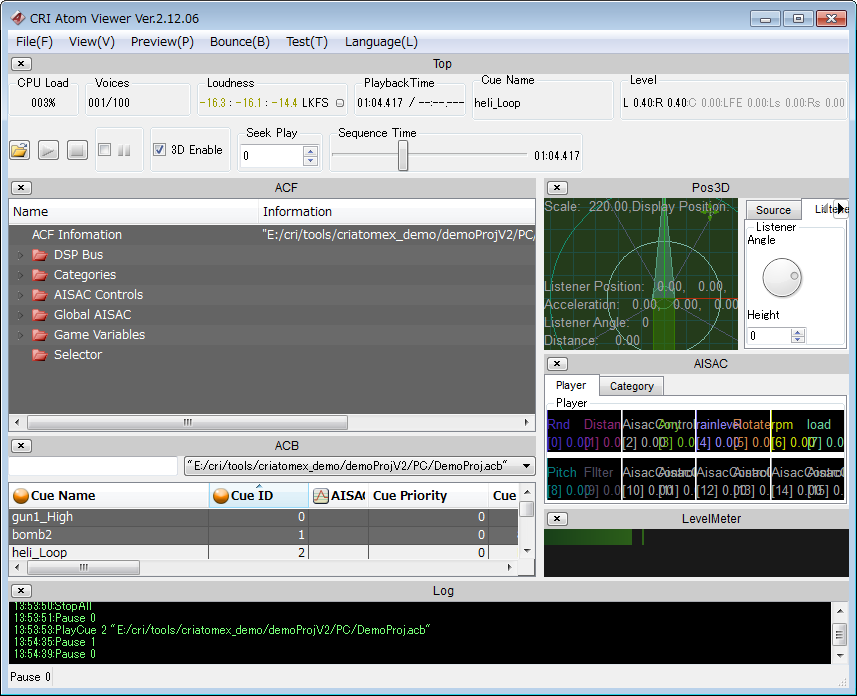The image size is (857, 696).
Task: Toggle the checkbox beside the pause icon
Action: tap(104, 149)
